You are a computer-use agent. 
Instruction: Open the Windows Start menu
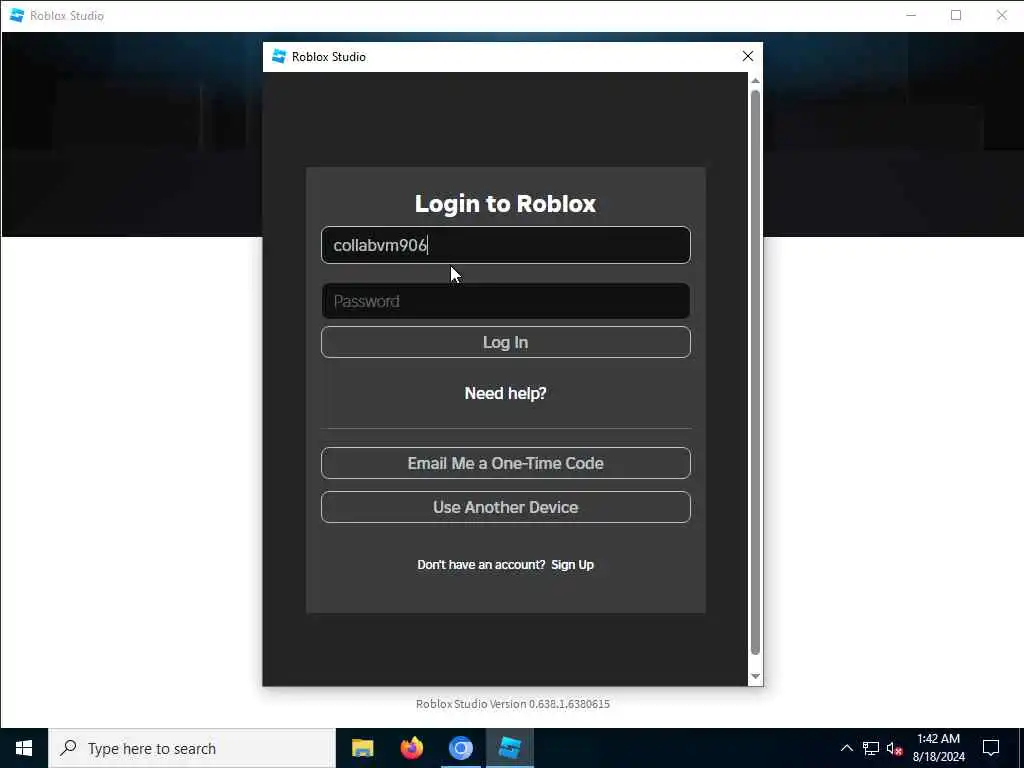point(24,748)
